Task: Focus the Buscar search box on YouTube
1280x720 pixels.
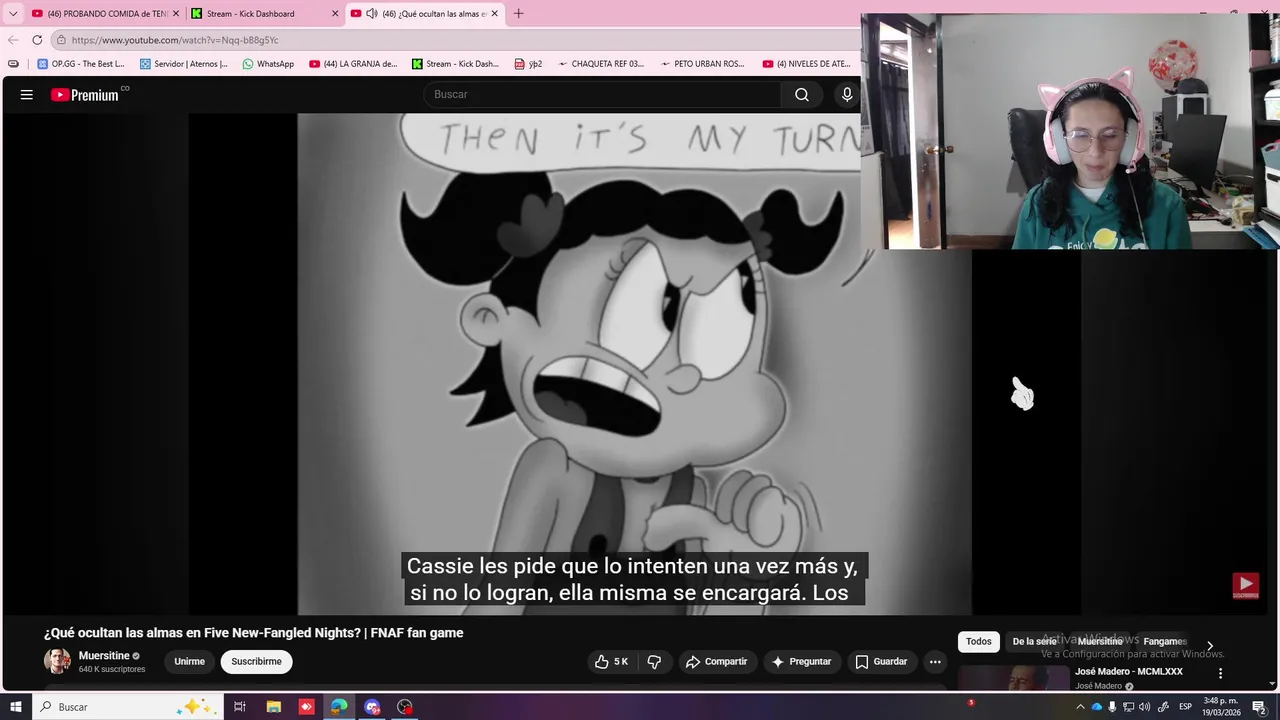Action: [603, 94]
